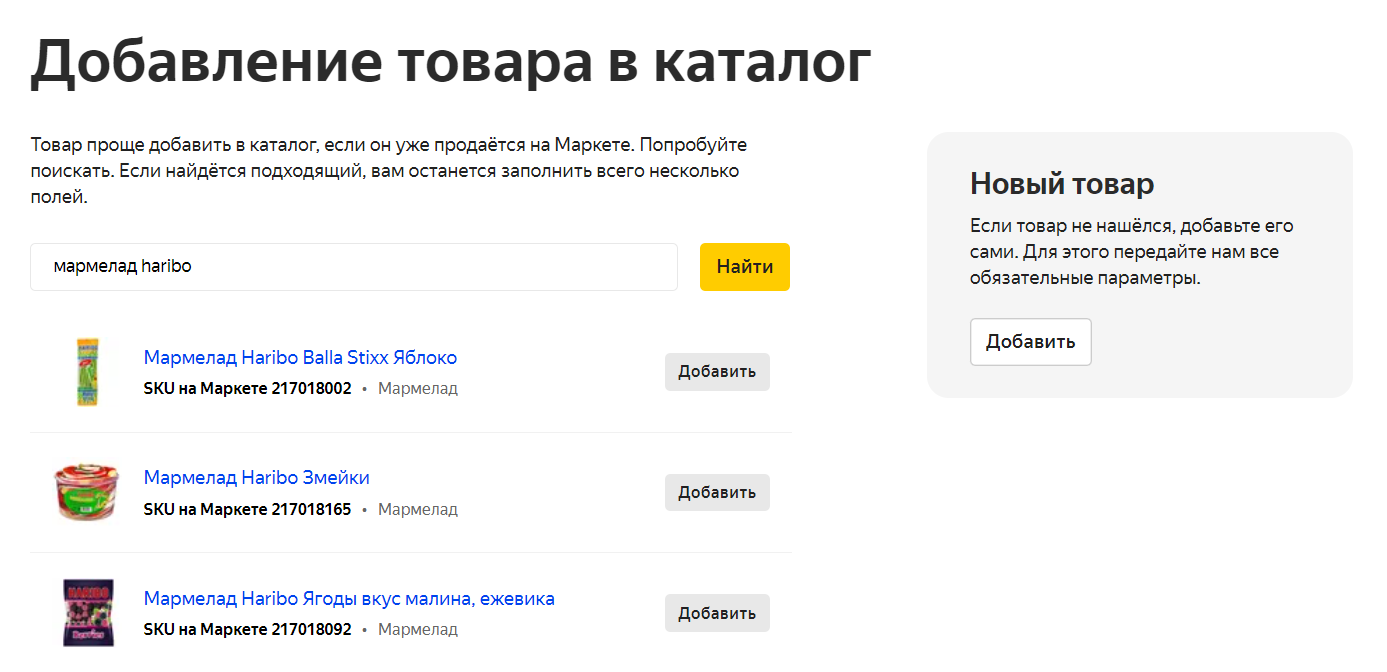Add Haribo Ягоды малина, ежевика to catalog
1387x672 pixels.
tap(717, 613)
